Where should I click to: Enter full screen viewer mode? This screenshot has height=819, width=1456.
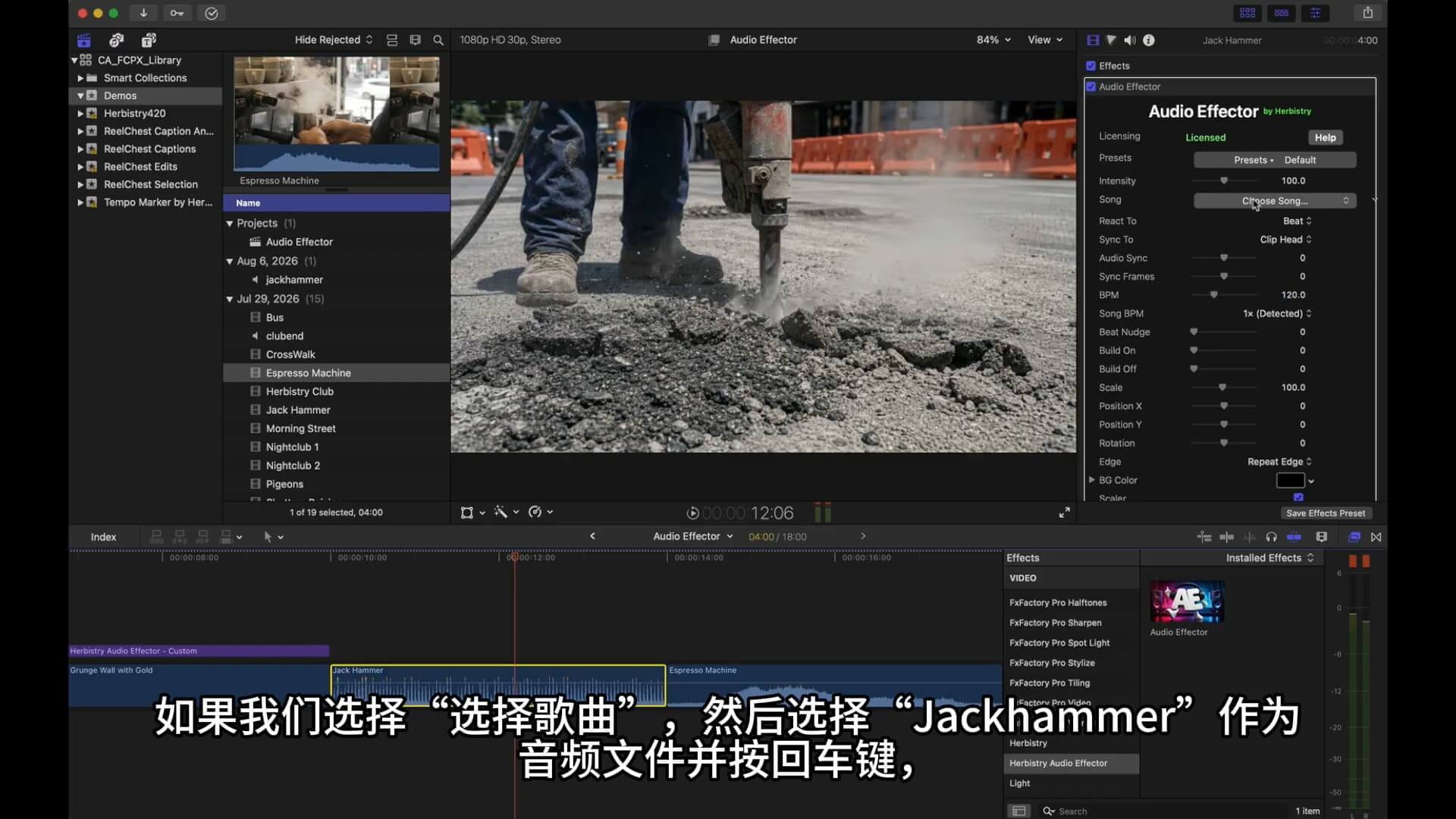1065,513
